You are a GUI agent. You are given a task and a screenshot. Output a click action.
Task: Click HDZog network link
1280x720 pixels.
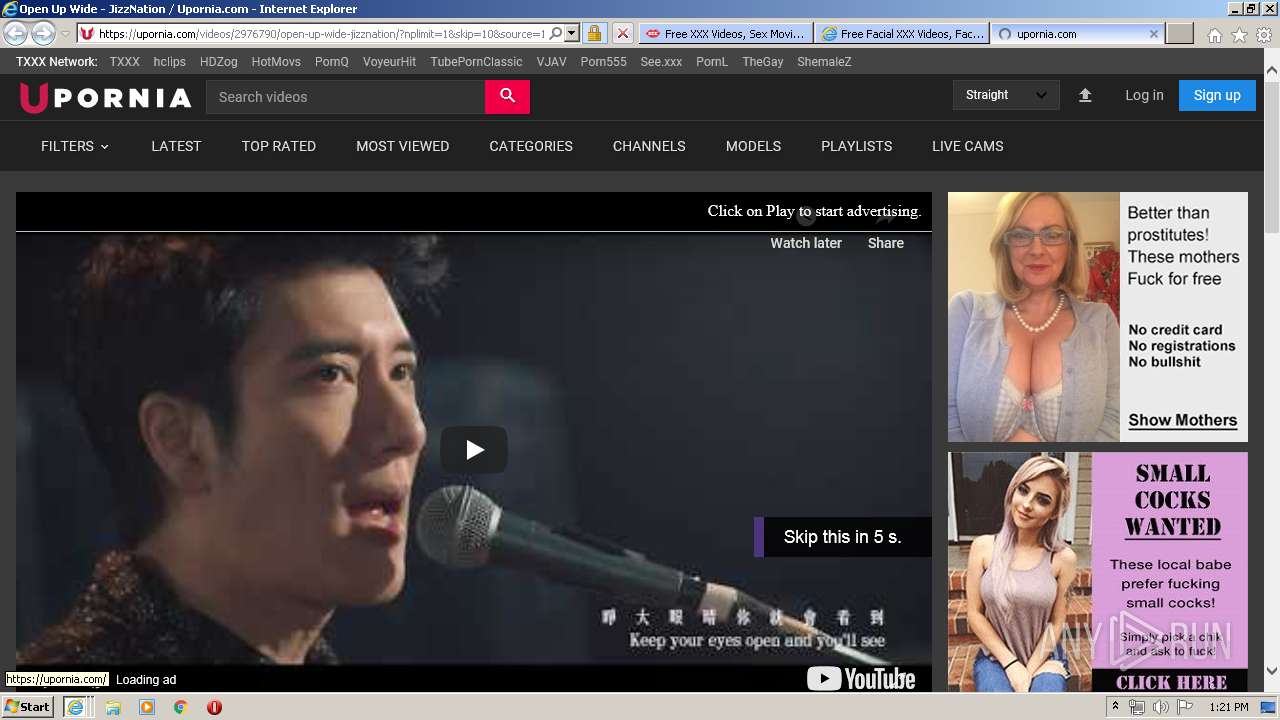(218, 61)
